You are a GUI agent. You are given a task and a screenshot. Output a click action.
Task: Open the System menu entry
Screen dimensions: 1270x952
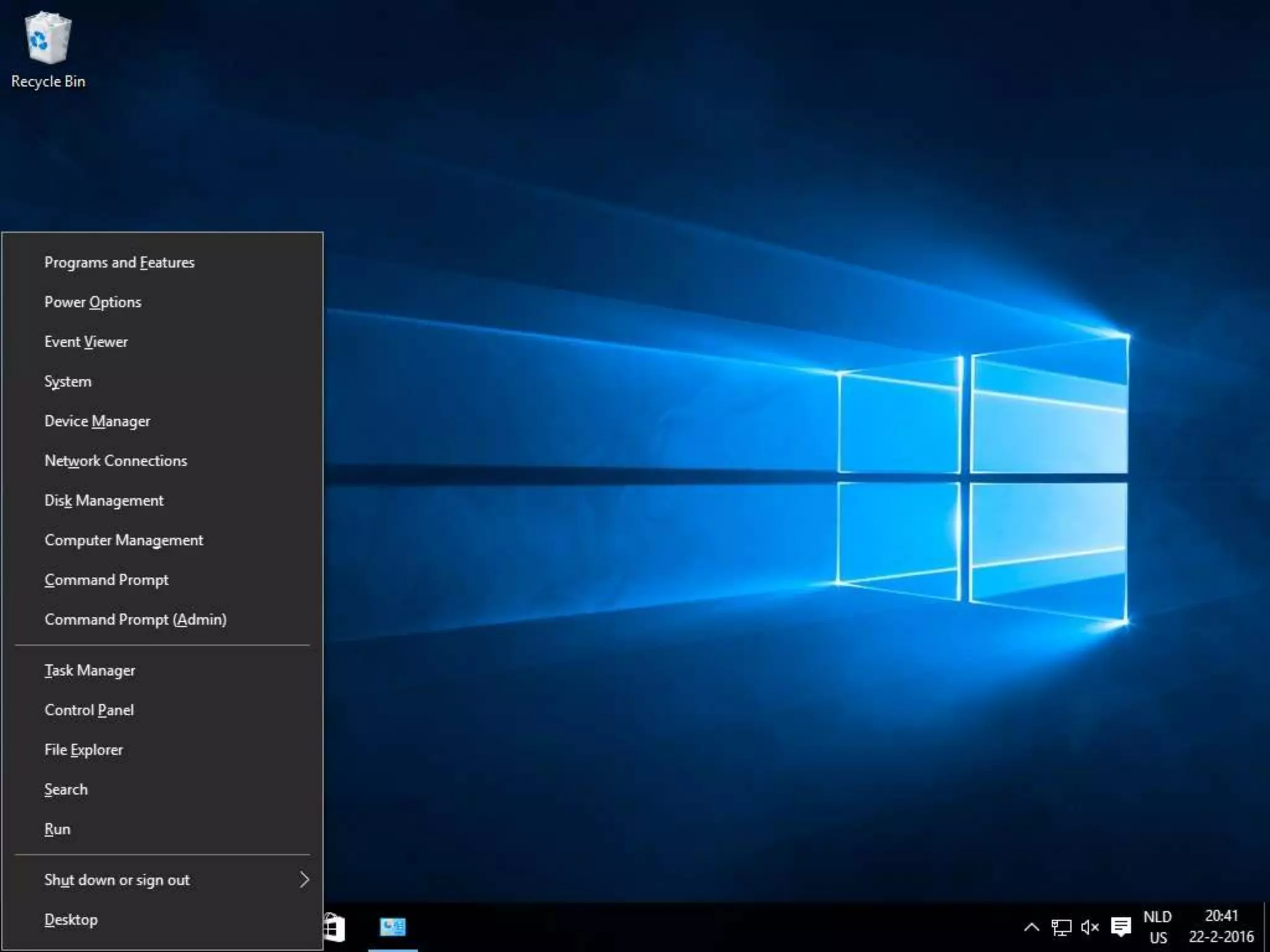(162, 381)
